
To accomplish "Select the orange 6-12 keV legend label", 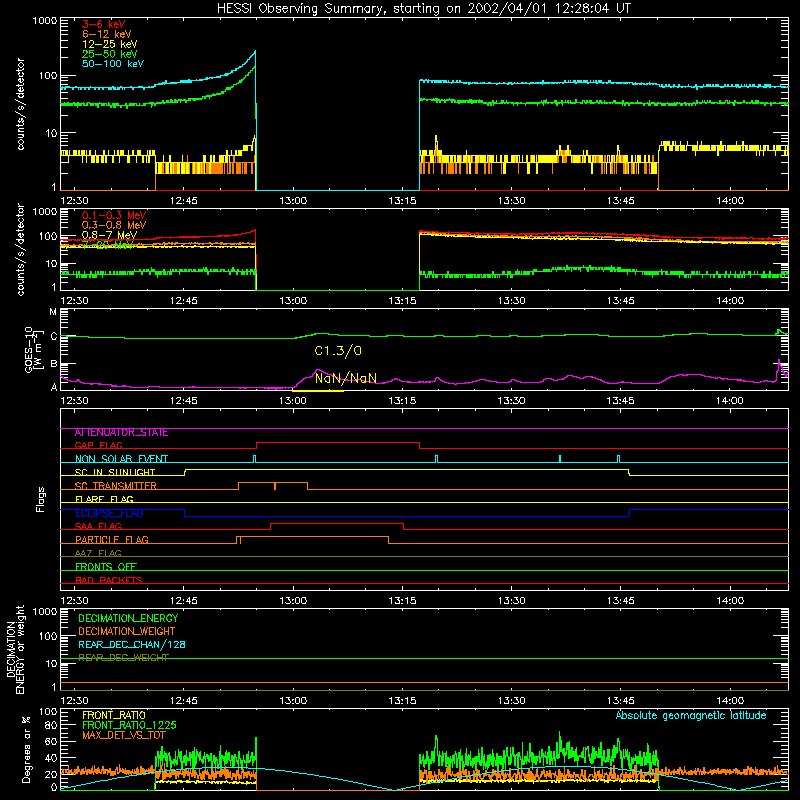I will click(x=107, y=34).
